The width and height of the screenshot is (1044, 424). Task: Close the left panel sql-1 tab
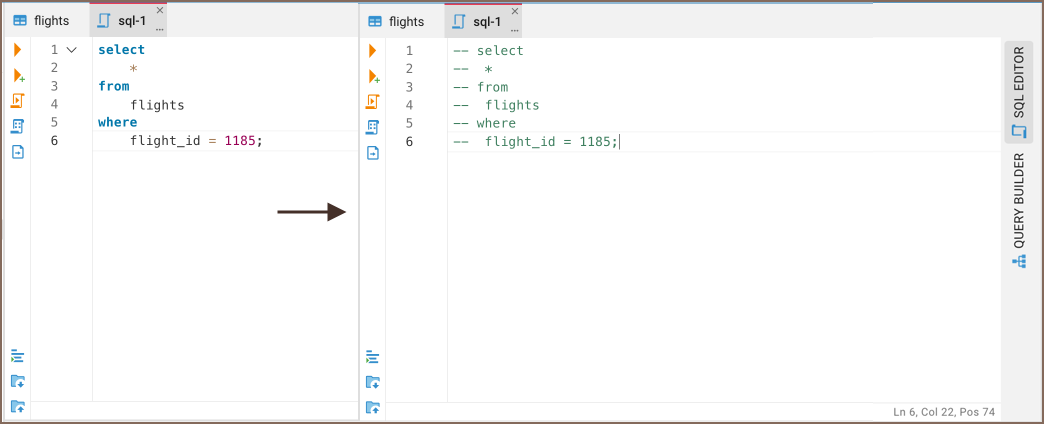pos(160,11)
